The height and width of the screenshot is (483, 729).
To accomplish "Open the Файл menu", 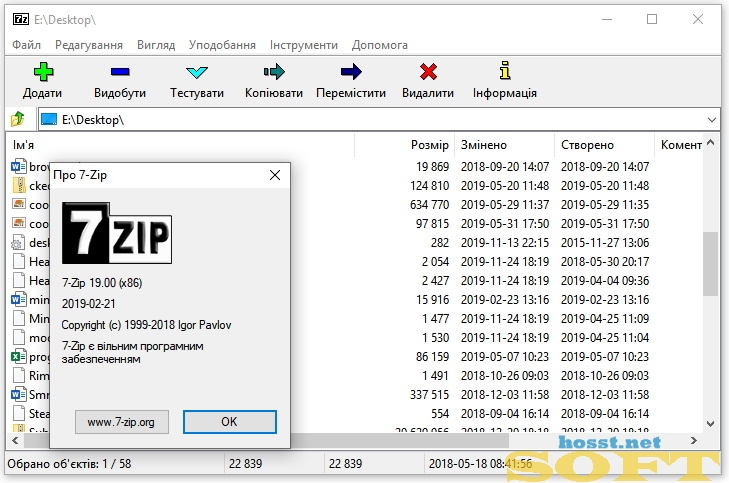I will (27, 45).
